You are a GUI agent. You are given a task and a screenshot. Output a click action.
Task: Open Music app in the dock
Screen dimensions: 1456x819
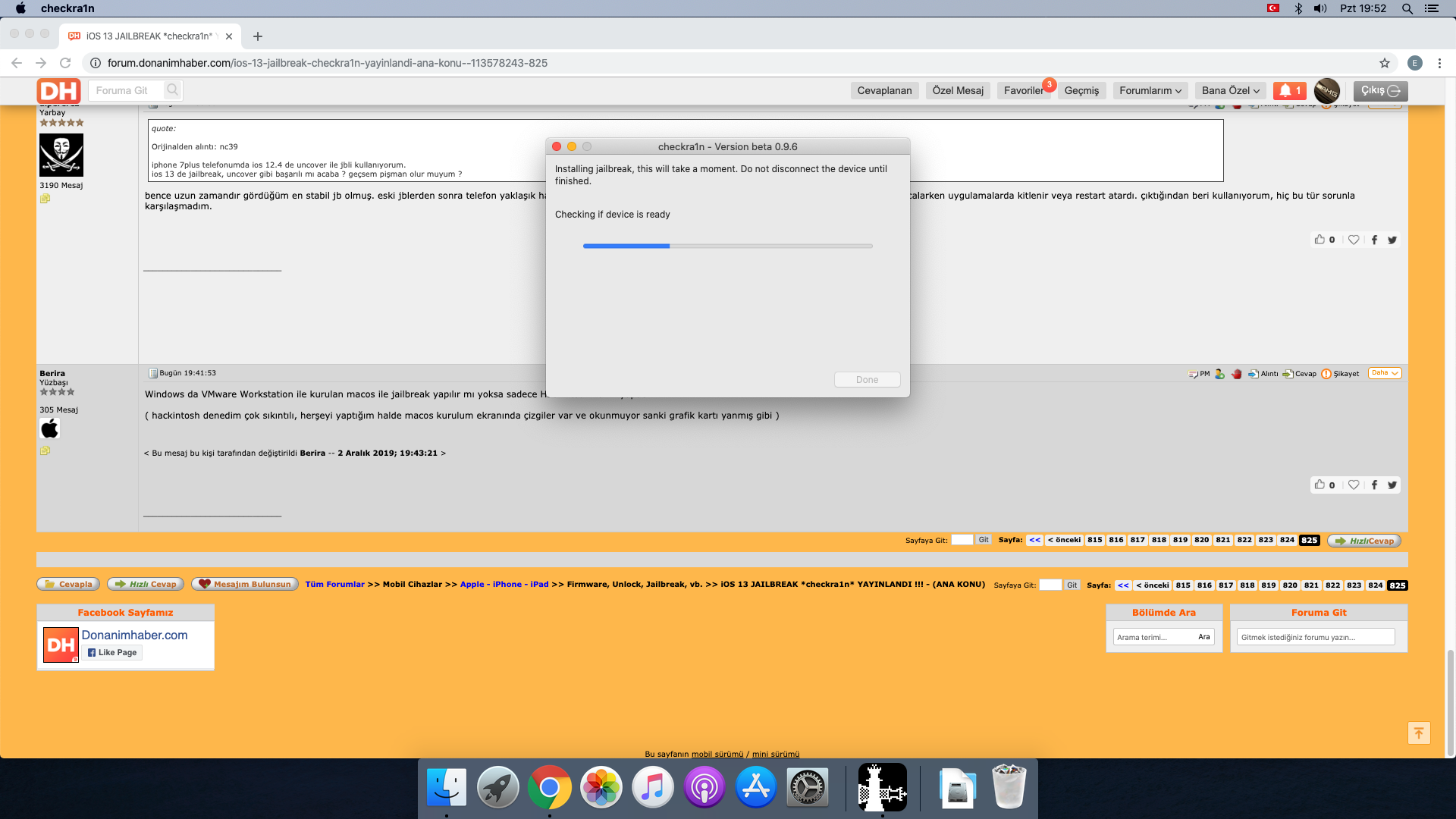coord(653,788)
